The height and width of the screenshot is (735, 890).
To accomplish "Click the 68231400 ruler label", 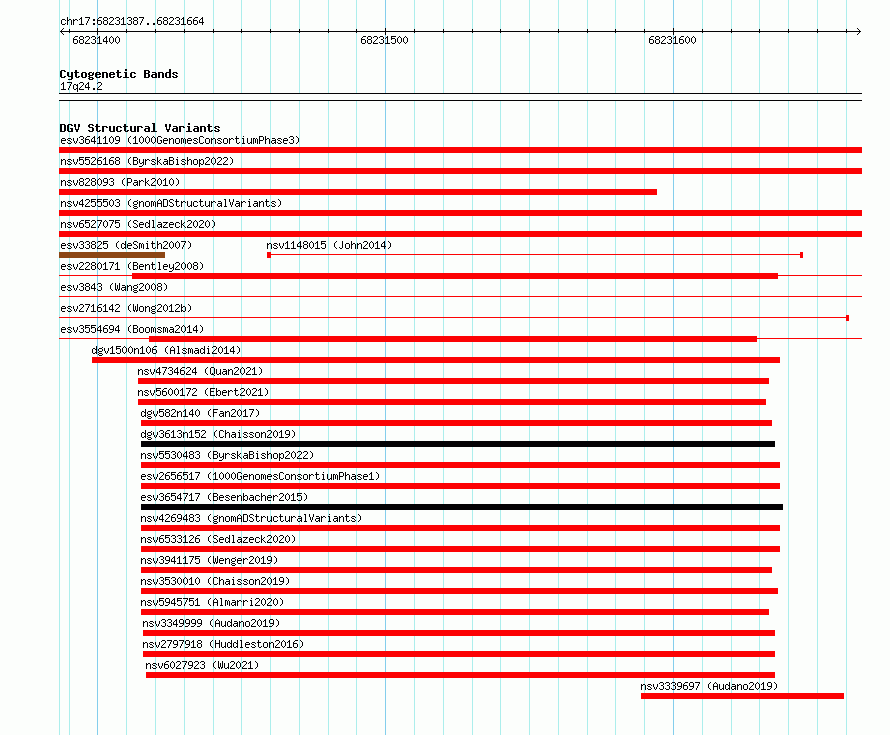I will tap(96, 40).
